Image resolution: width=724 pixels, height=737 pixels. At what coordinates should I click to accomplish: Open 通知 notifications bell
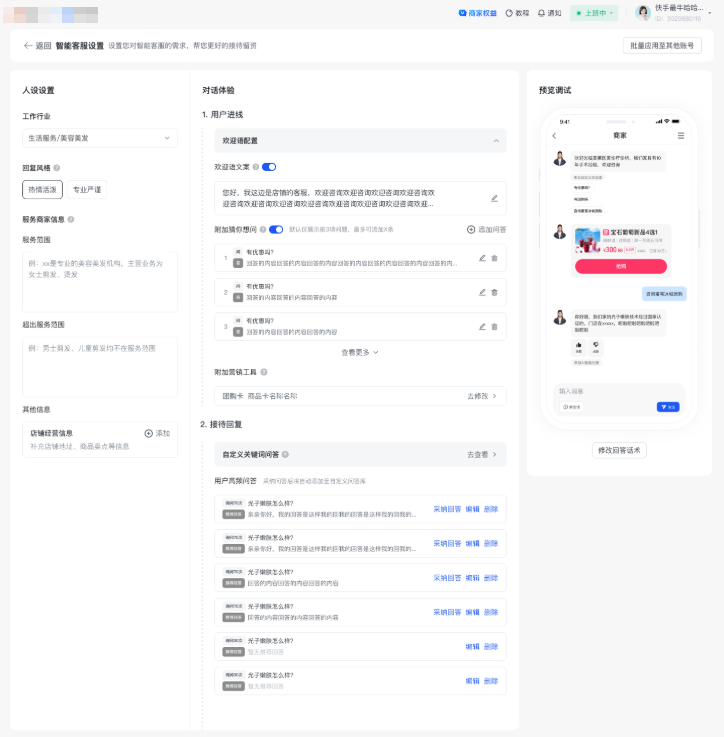(550, 13)
